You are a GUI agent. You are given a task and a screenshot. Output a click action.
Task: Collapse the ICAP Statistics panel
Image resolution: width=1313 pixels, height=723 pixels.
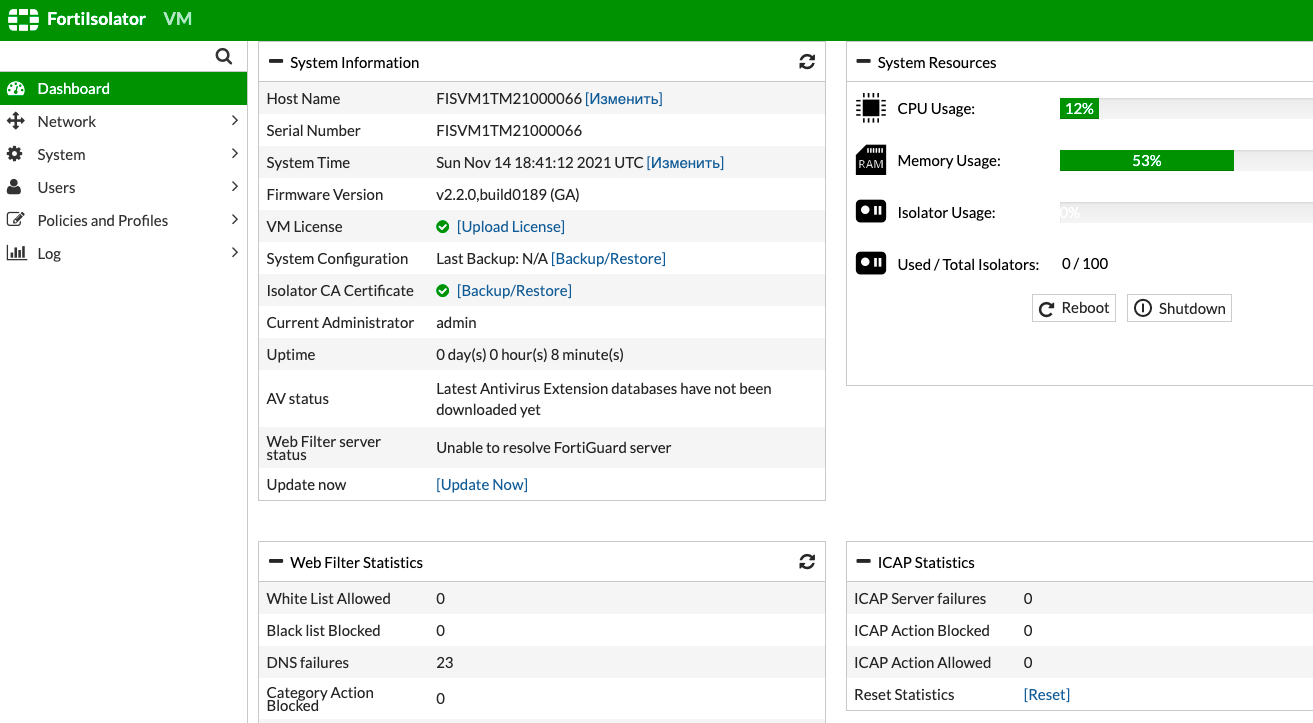(864, 562)
